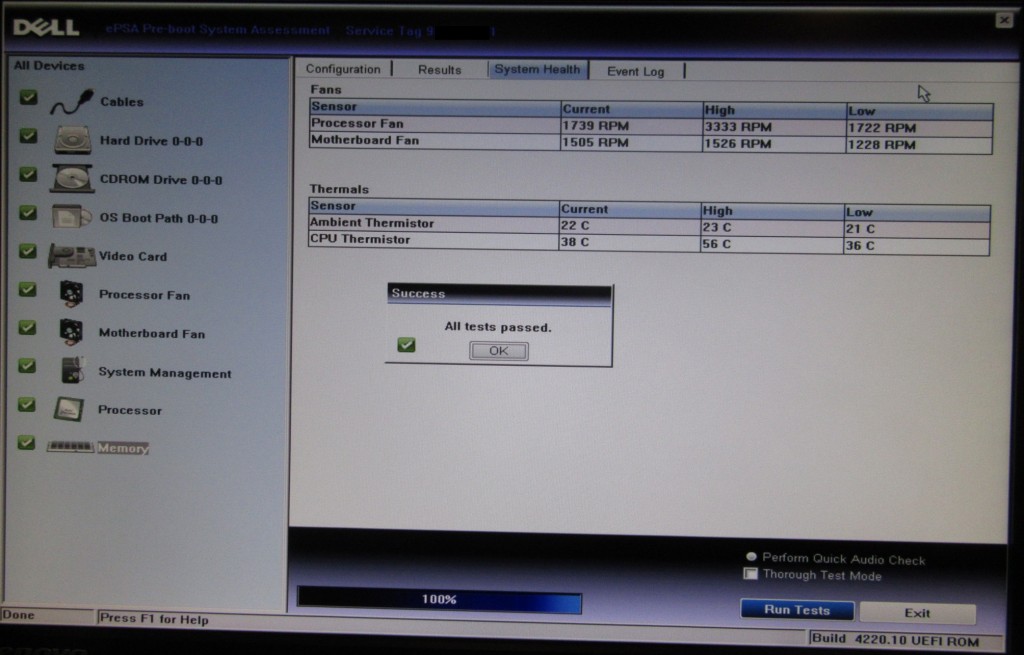The height and width of the screenshot is (655, 1024).
Task: Uncheck the Cables device checkbox
Action: (x=28, y=98)
